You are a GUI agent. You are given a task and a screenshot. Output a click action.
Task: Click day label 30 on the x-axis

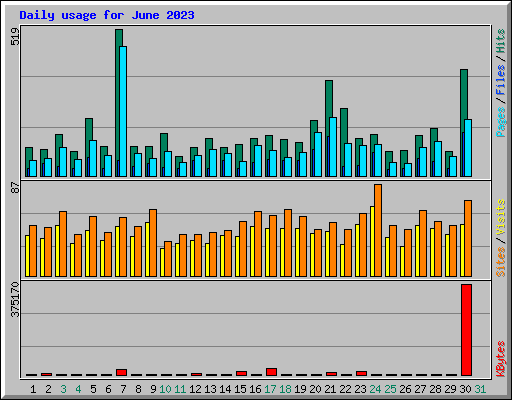pyautogui.click(x=465, y=389)
